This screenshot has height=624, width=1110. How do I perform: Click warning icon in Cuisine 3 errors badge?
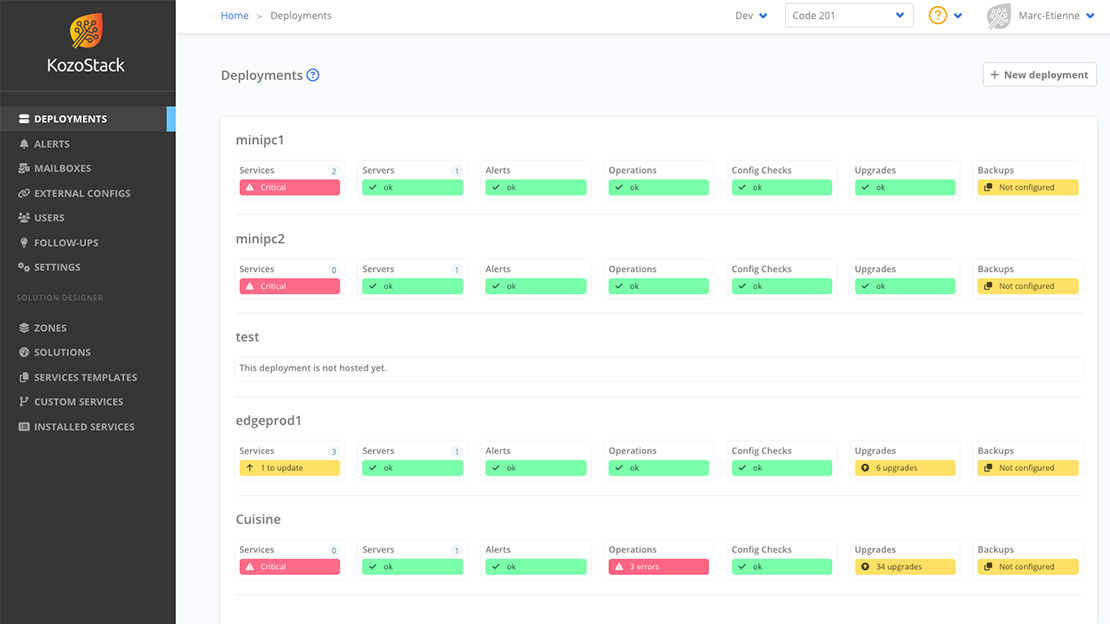[x=619, y=567]
